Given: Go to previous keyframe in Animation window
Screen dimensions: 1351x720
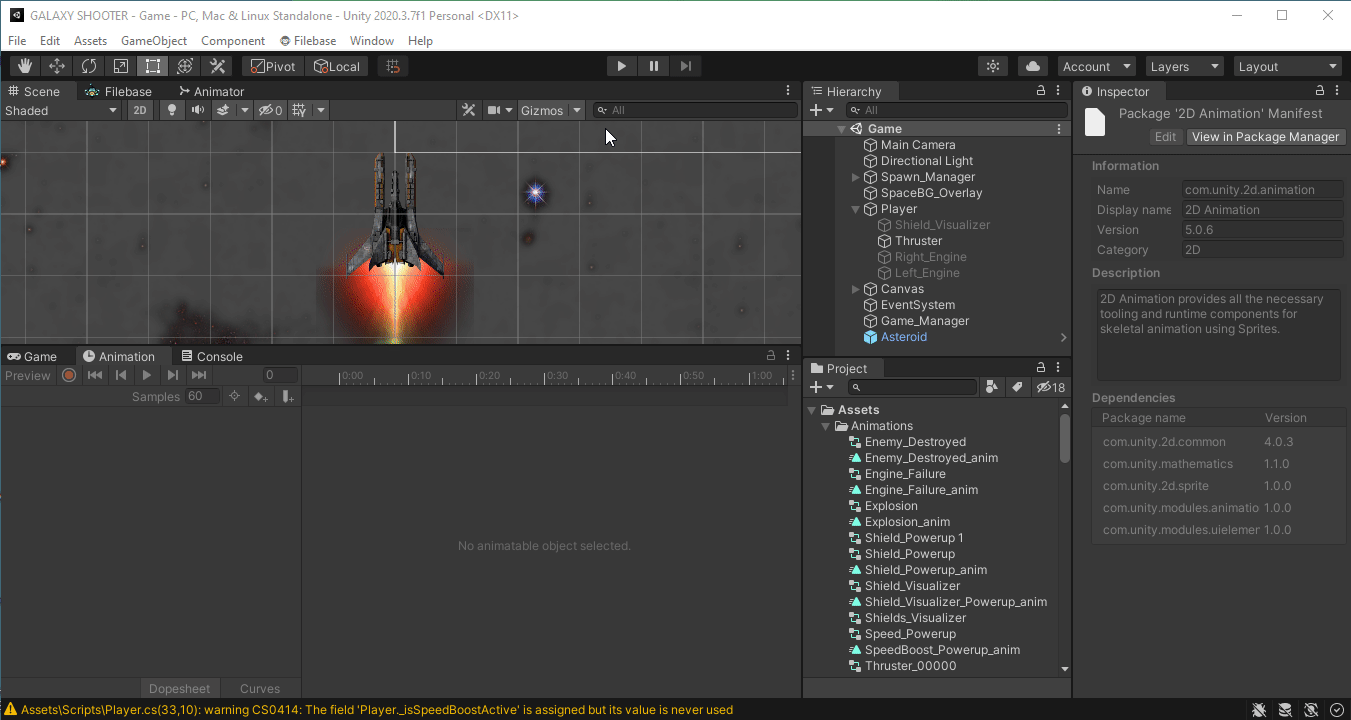Looking at the screenshot, I should (x=121, y=375).
